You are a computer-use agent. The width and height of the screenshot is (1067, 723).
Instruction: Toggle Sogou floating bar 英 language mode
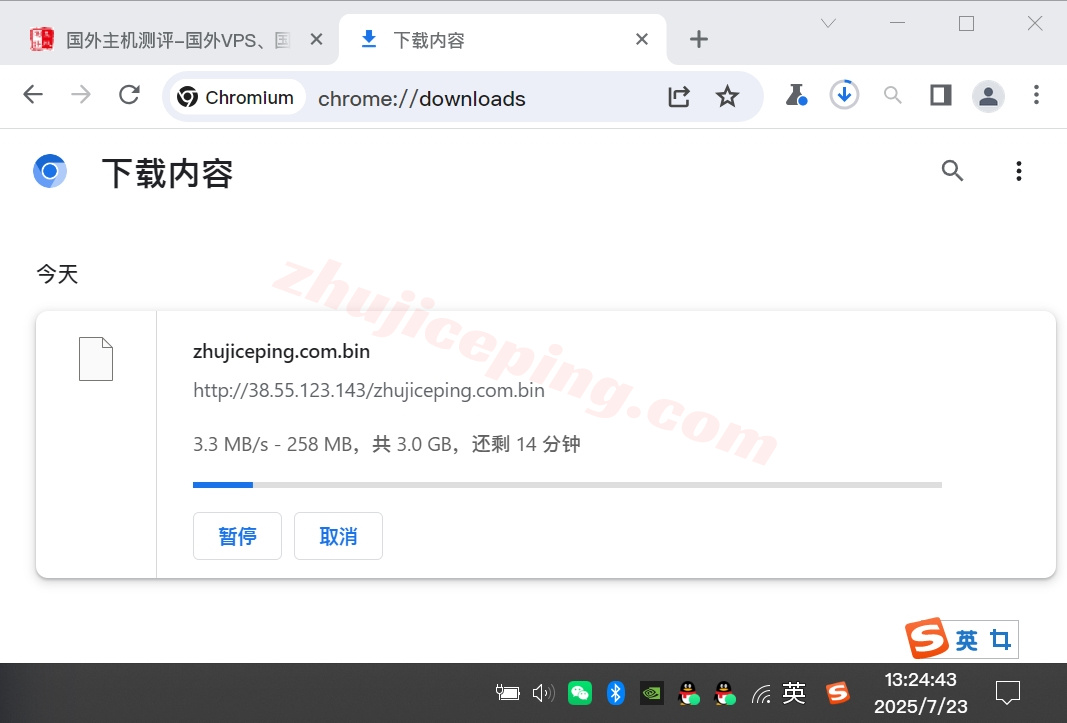coord(966,640)
